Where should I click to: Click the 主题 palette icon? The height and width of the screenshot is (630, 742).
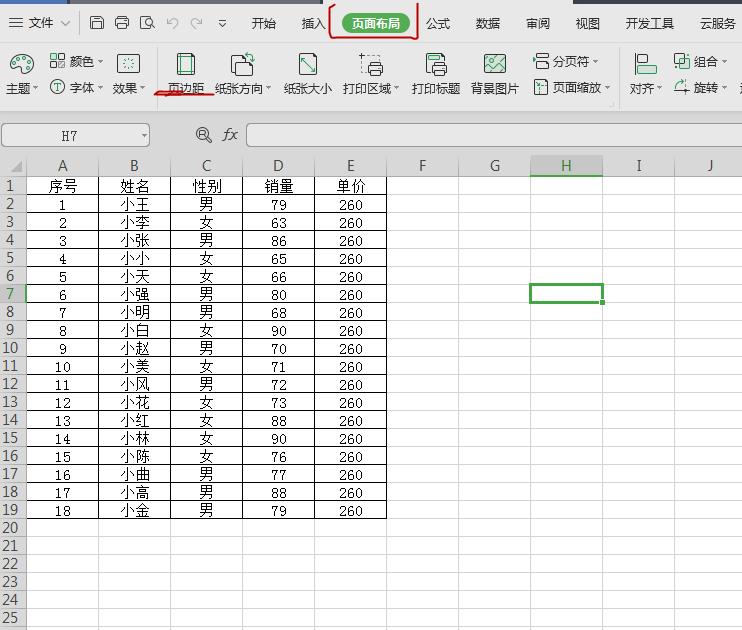pos(22,64)
